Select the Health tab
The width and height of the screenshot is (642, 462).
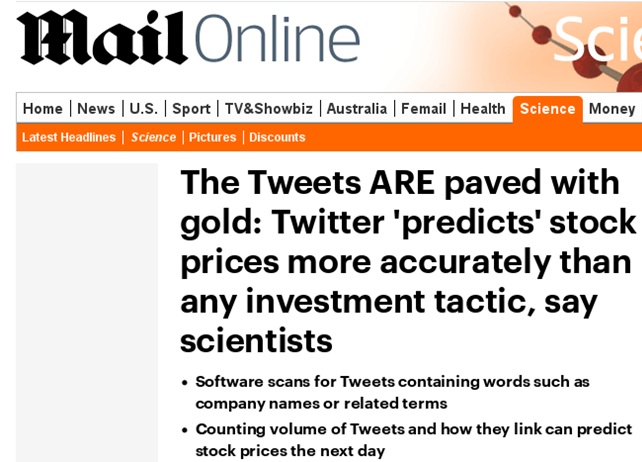483,109
